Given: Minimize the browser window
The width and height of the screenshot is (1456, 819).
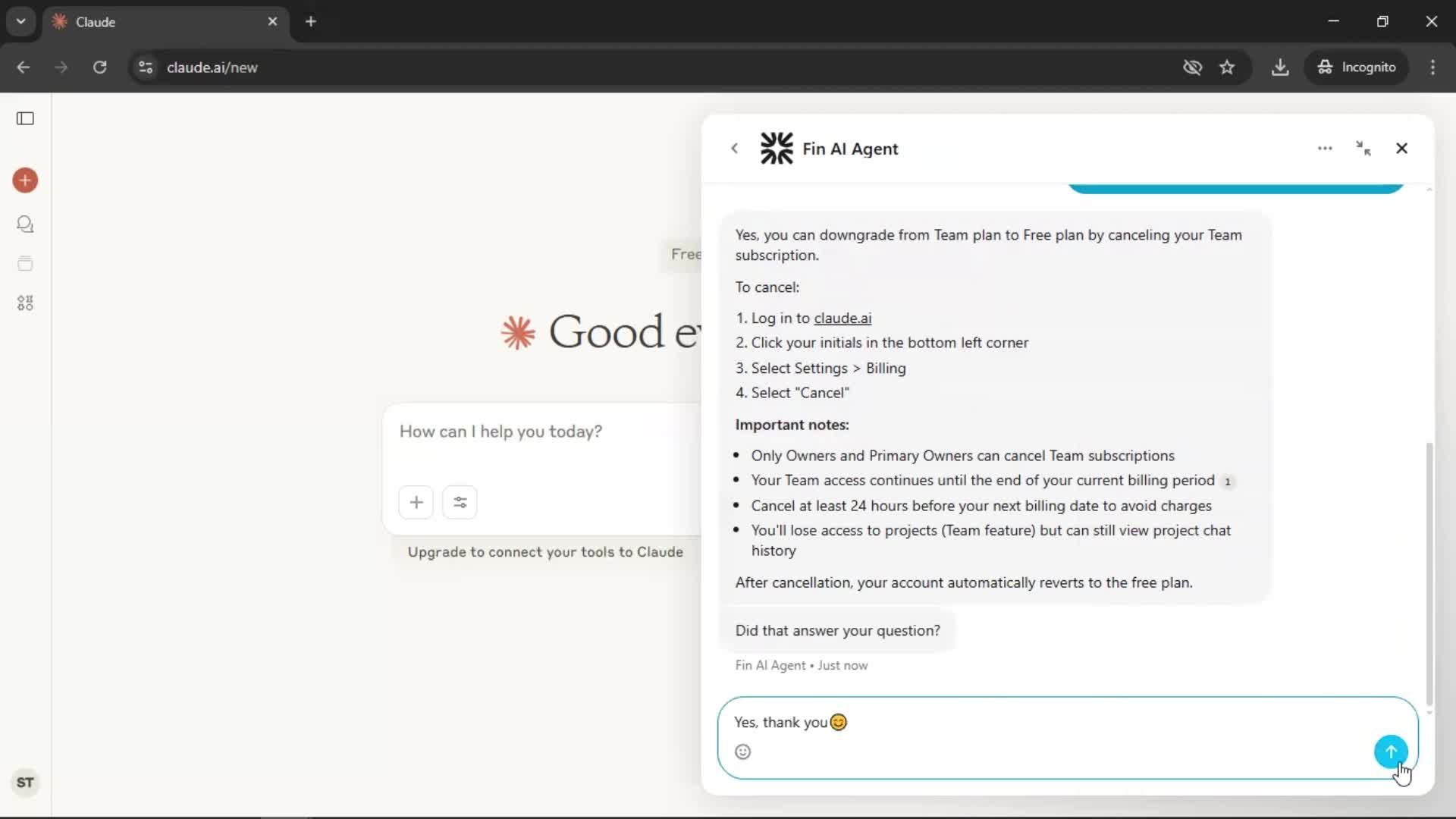Looking at the screenshot, I should pyautogui.click(x=1334, y=22).
